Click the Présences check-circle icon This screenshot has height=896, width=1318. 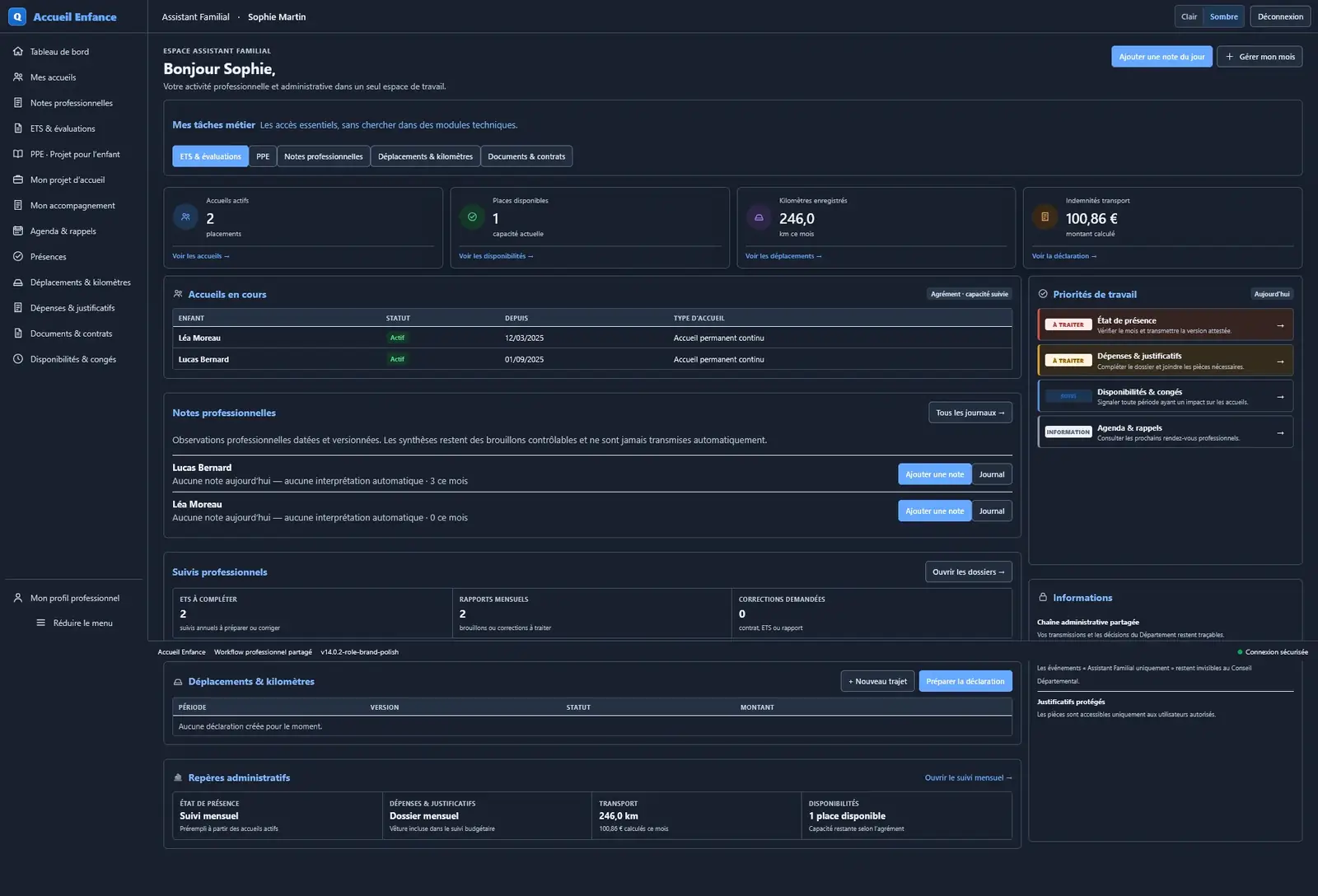[x=18, y=257]
